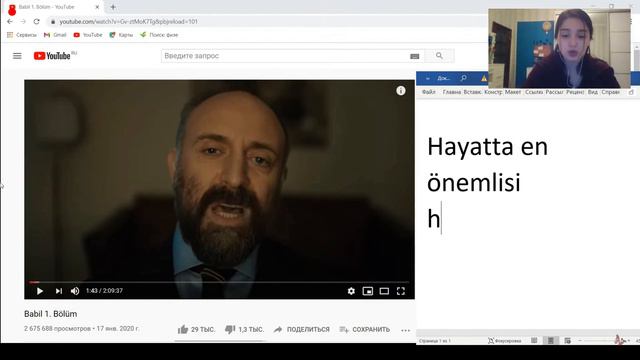Switch to theater mode icon
This screenshot has width=640, height=360.
coord(384,291)
